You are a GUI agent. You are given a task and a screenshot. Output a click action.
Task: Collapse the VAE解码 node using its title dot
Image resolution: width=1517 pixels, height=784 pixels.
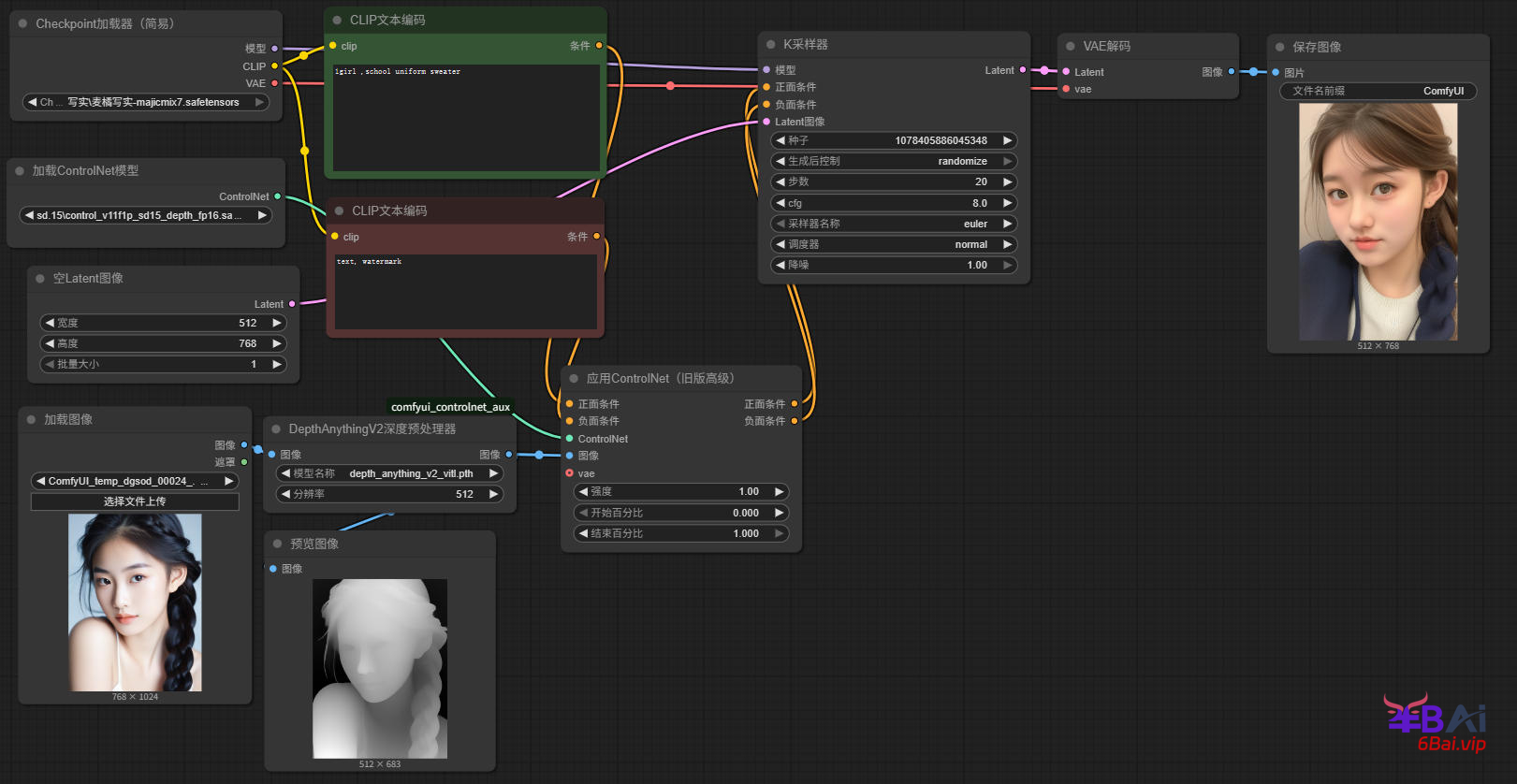tap(1071, 47)
